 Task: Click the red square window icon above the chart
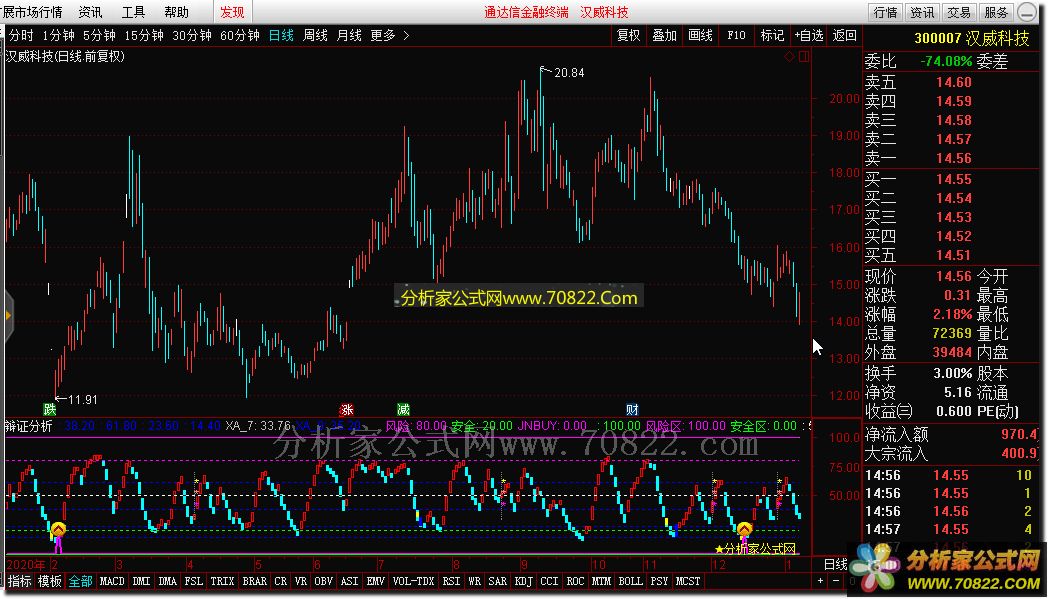(x=804, y=56)
